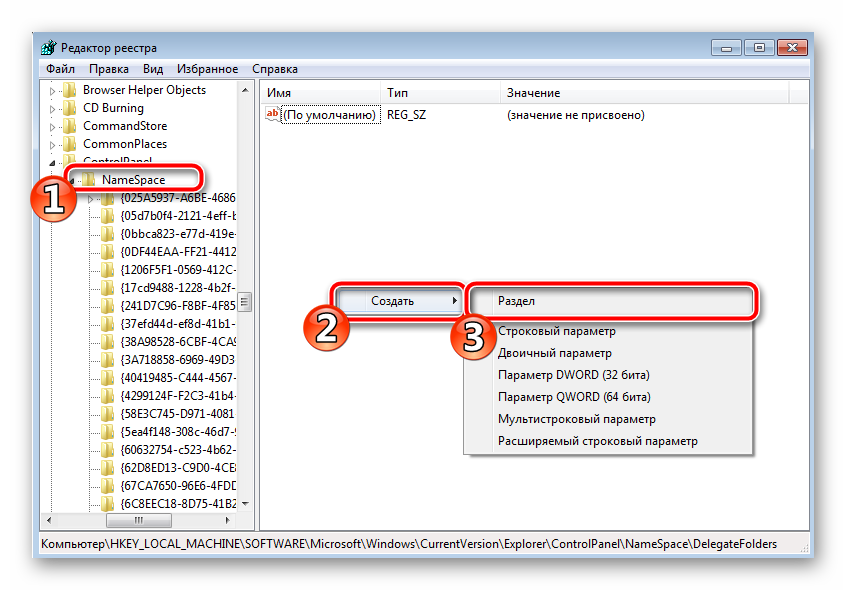Click the Тип column header

397,93
